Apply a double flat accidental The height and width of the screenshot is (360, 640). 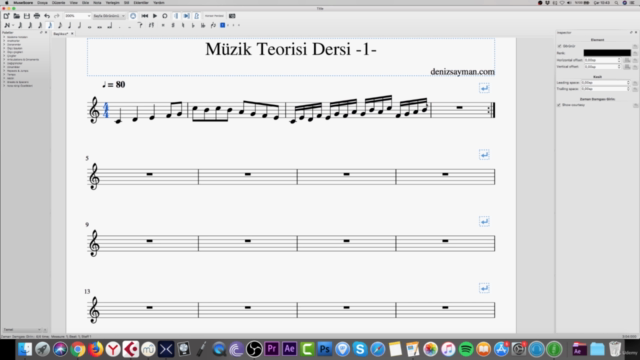pos(203,25)
